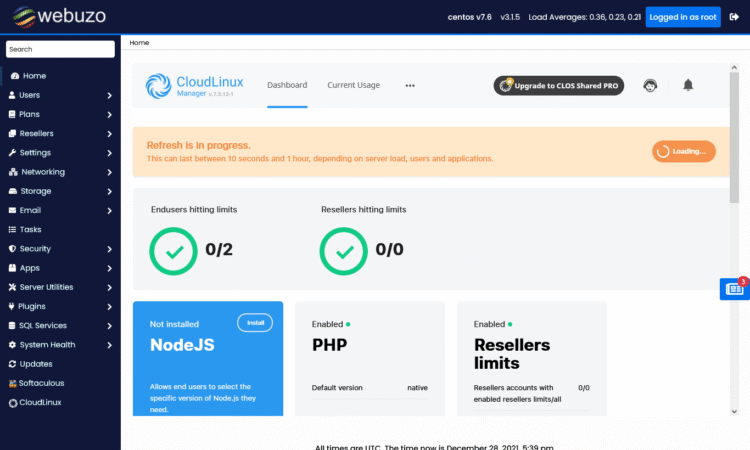Click the PHP card title
The image size is (750, 450).
(x=330, y=345)
